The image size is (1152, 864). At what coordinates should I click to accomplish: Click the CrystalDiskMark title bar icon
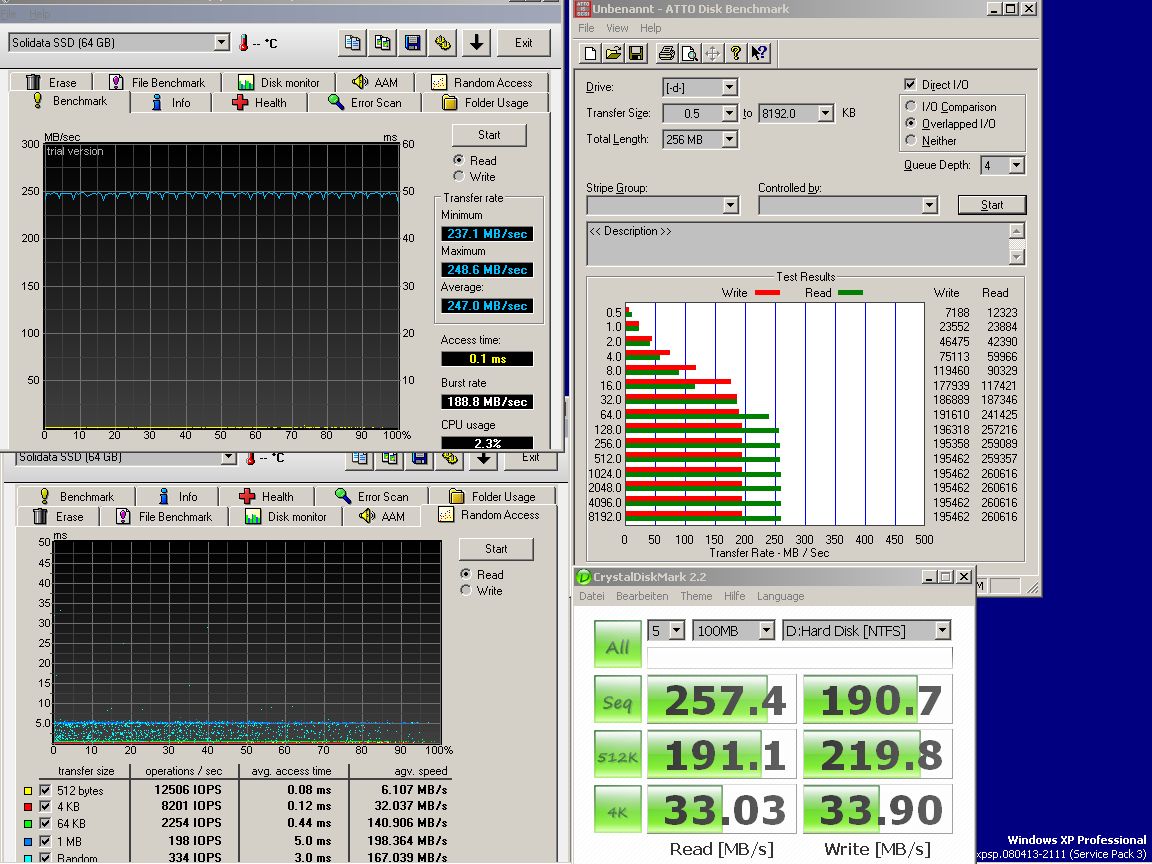[x=584, y=577]
